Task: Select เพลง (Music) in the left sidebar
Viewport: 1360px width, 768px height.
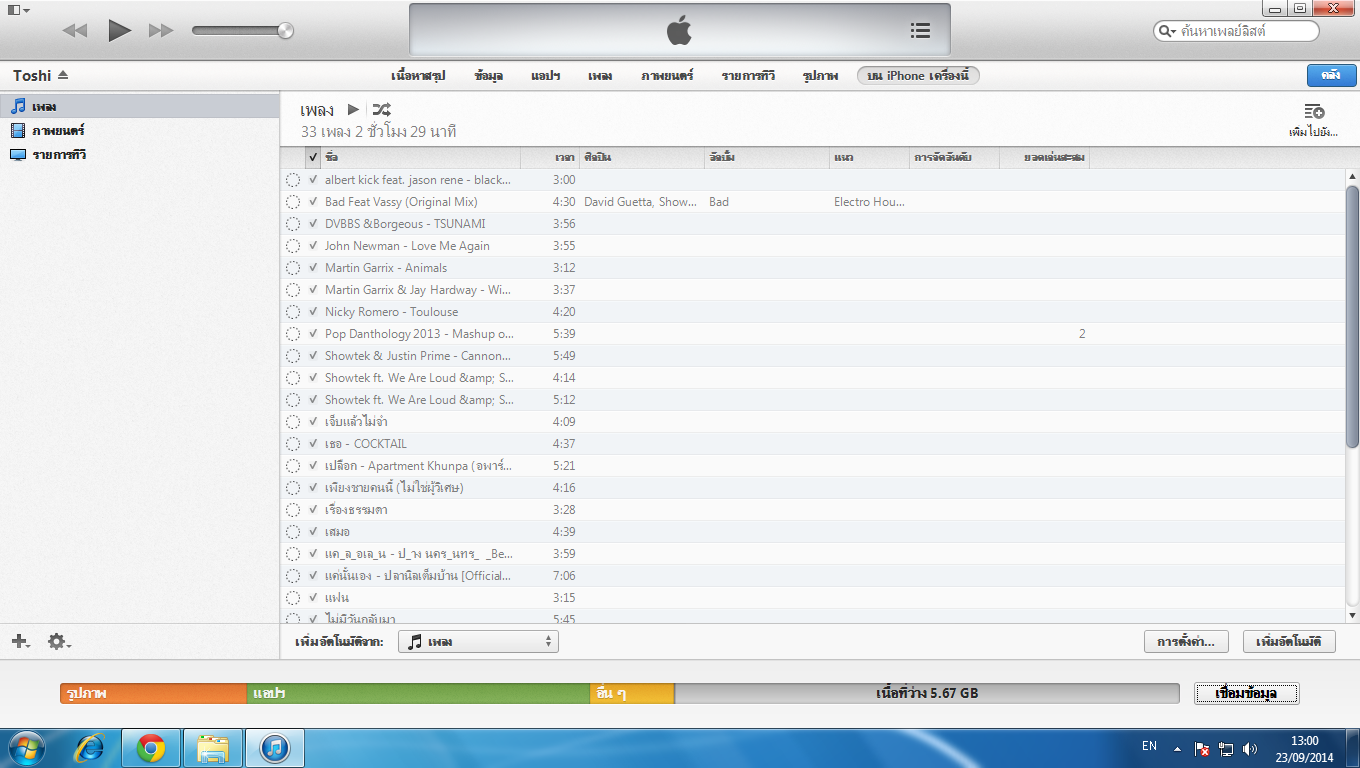Action: tap(140, 106)
